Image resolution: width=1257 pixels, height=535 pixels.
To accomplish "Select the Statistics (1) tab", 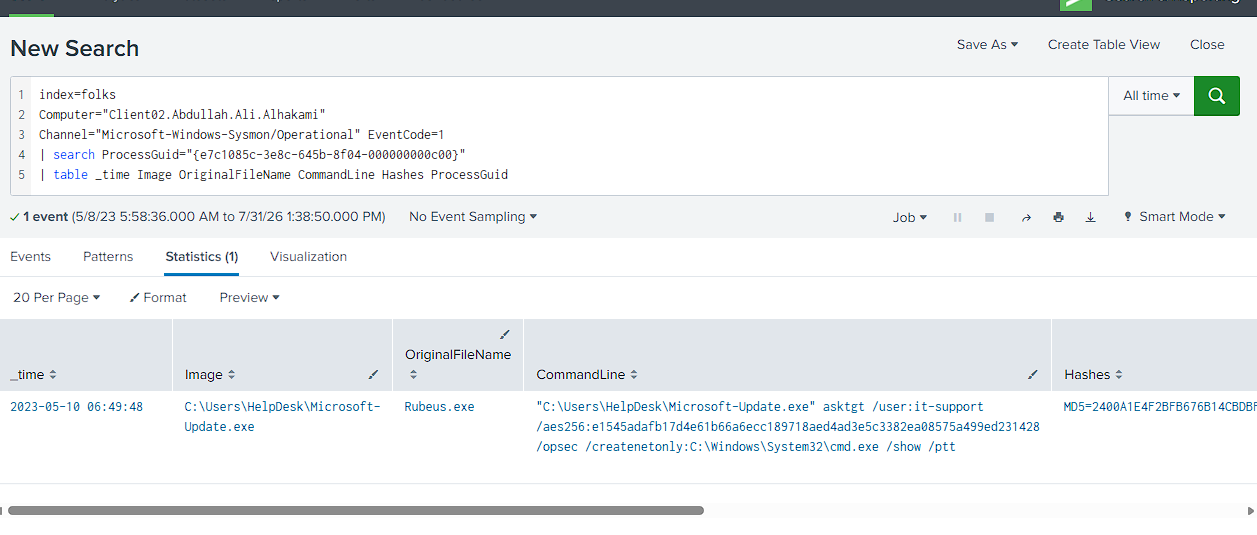I will (x=202, y=256).
